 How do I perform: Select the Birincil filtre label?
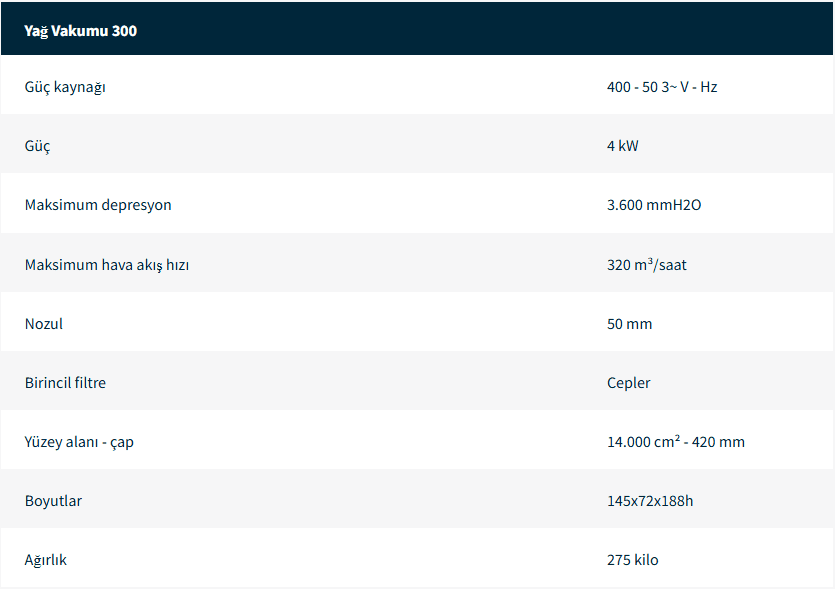click(65, 383)
